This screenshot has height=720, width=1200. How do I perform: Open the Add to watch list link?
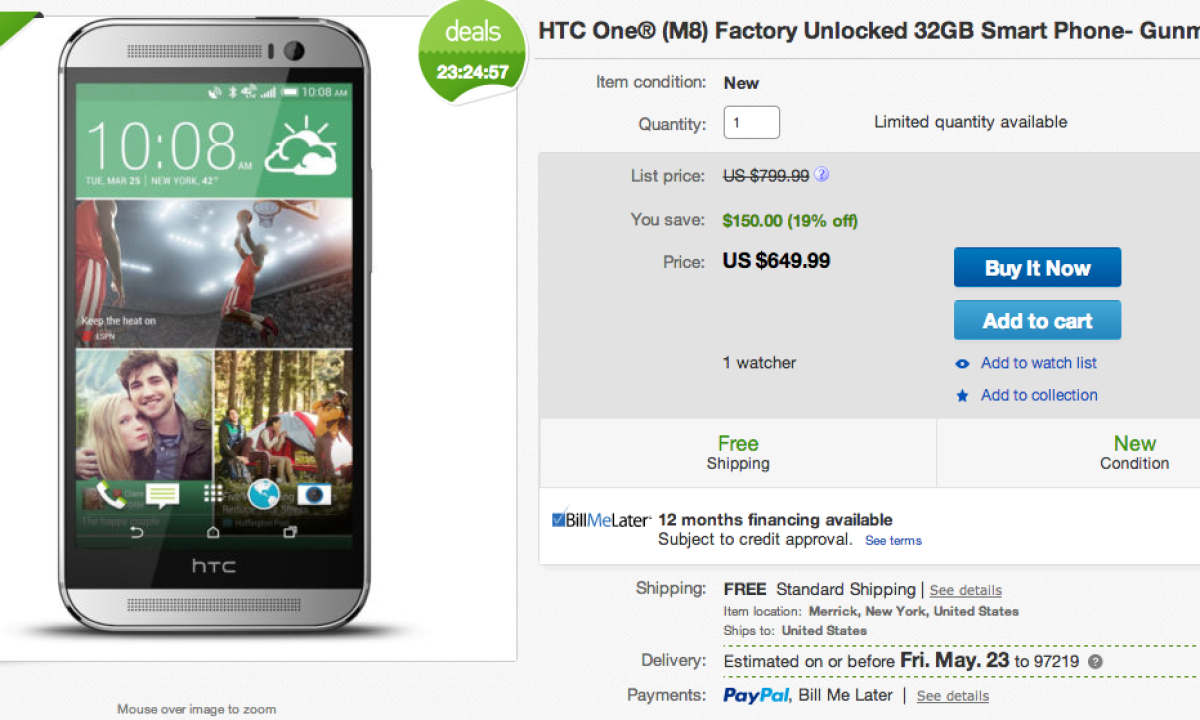tap(1038, 363)
